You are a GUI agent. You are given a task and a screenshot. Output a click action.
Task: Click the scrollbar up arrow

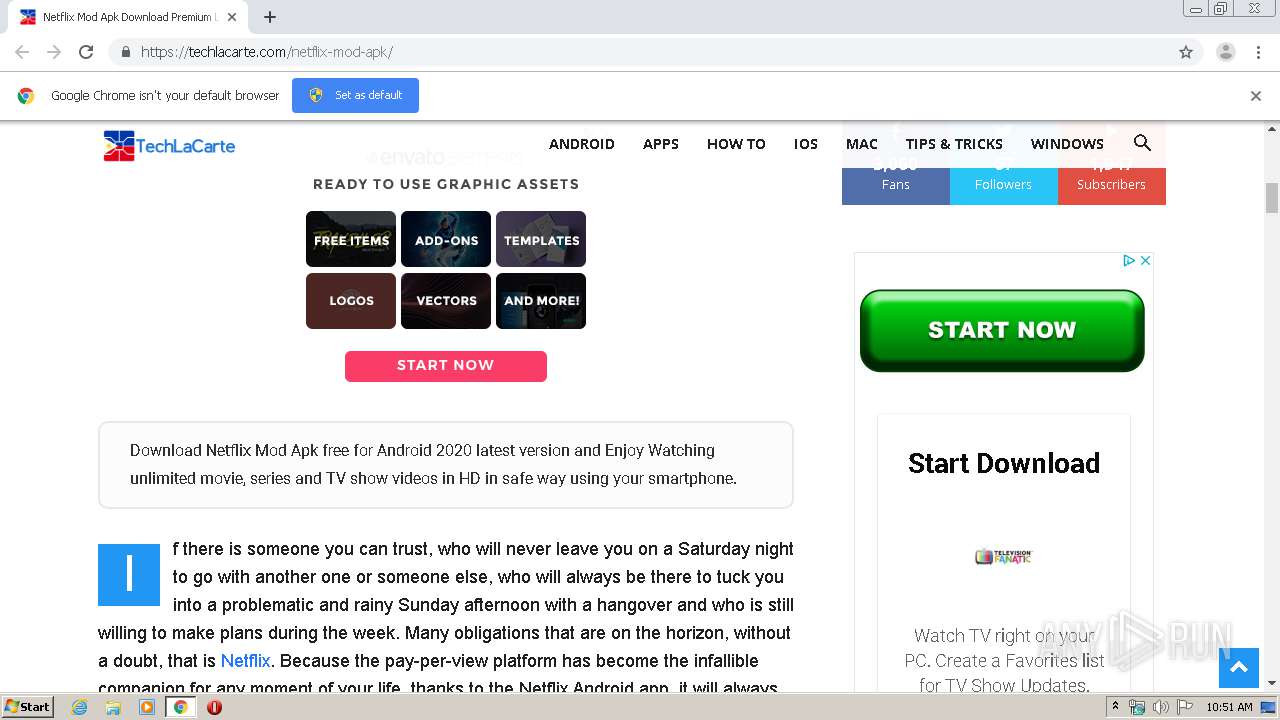tap(1272, 129)
